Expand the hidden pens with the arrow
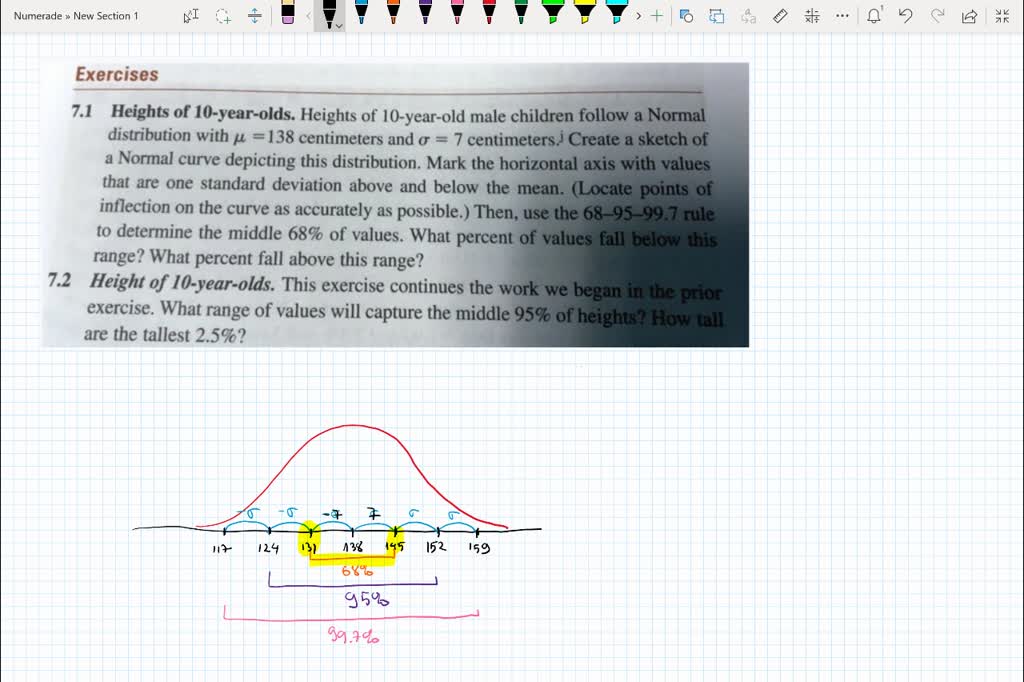The height and width of the screenshot is (682, 1024). pyautogui.click(x=638, y=16)
